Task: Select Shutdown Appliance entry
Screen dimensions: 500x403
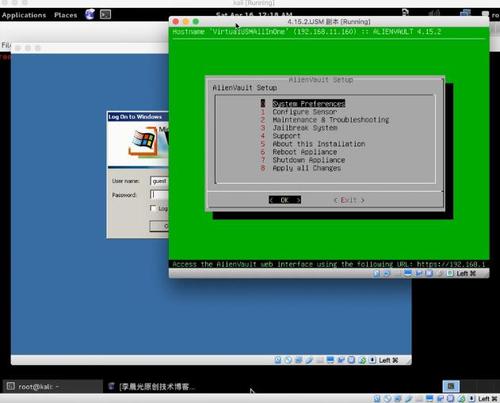Action: coord(309,160)
